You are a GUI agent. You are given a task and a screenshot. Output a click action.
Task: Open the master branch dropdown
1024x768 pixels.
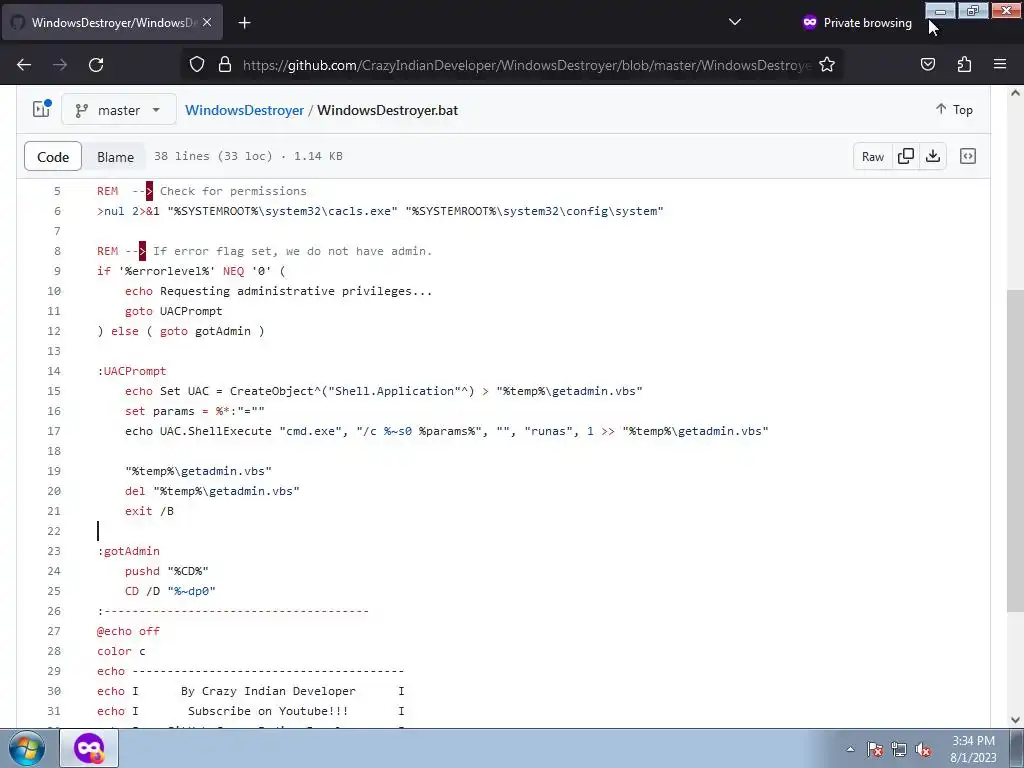119,110
